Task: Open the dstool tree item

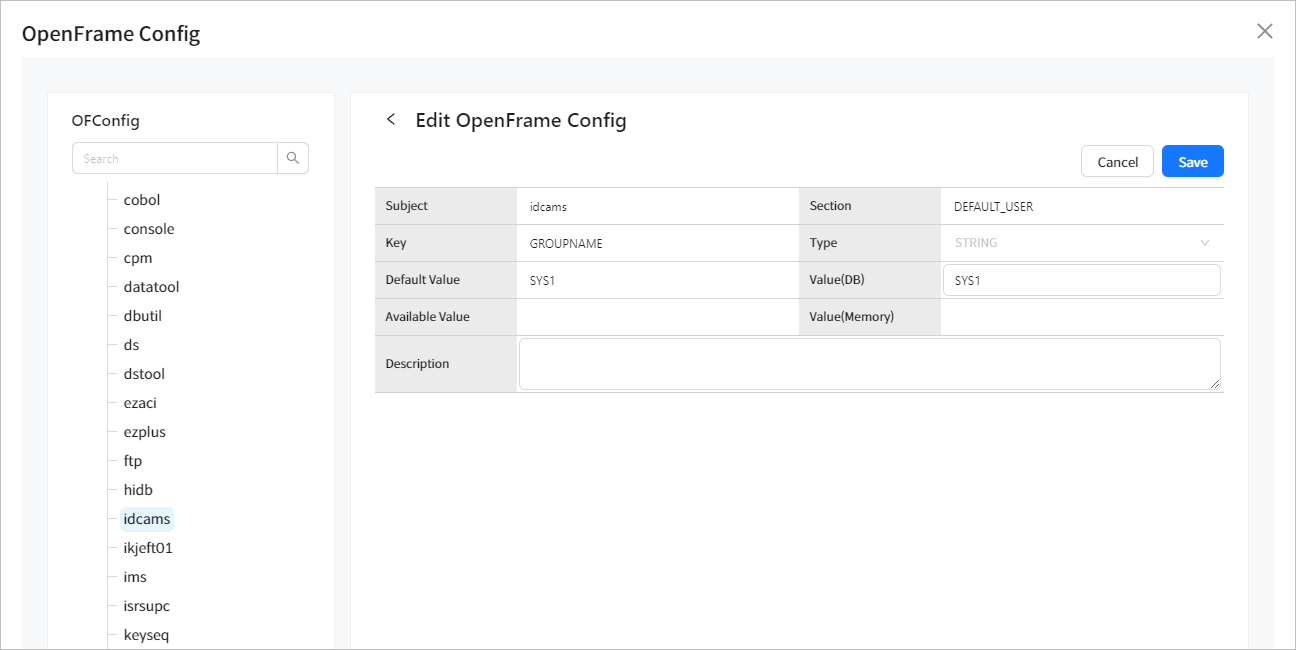Action: point(144,374)
